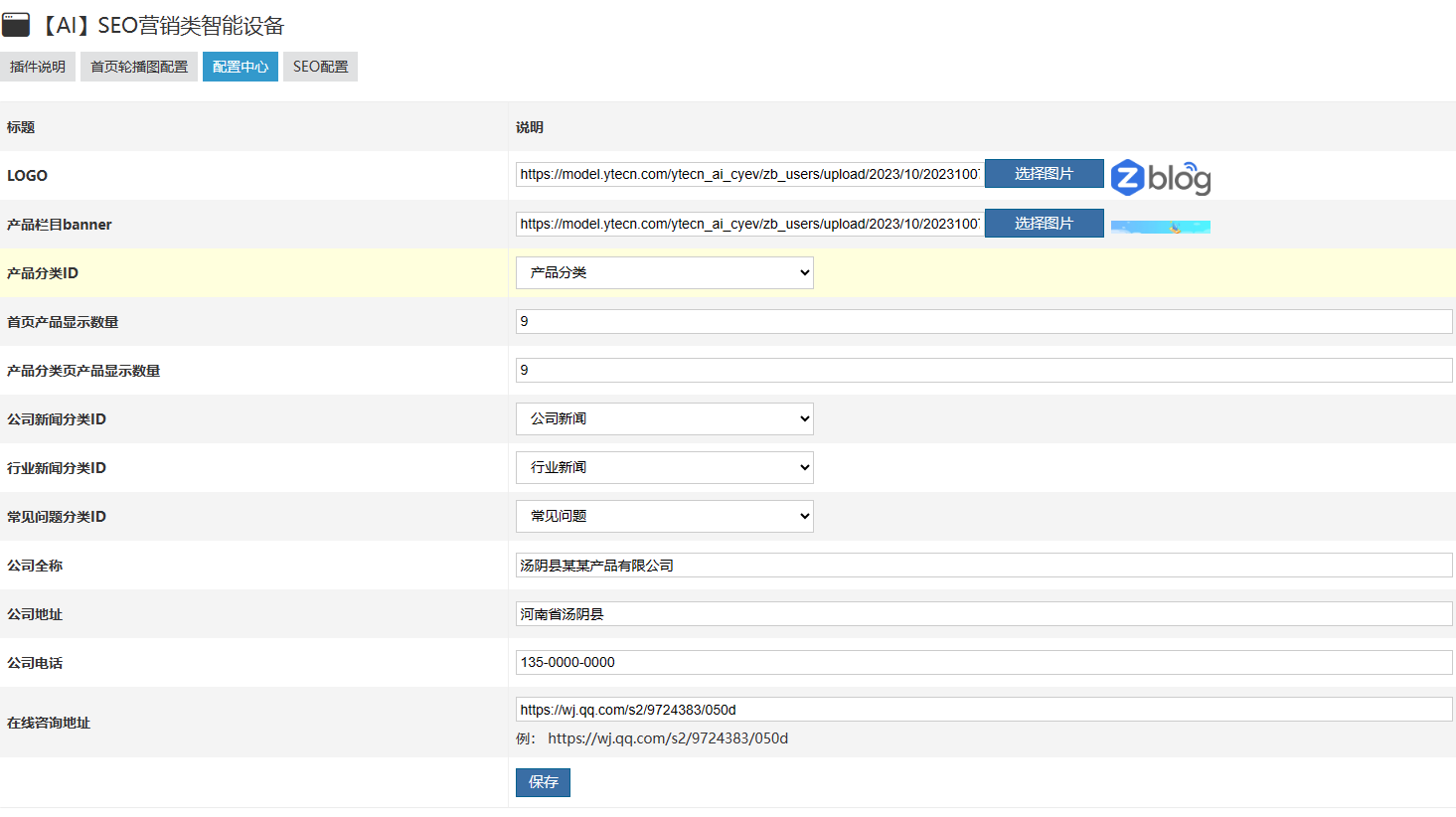Click 选择图片 button for LOGO
Screen dimensions: 1456x817
pyautogui.click(x=1044, y=174)
